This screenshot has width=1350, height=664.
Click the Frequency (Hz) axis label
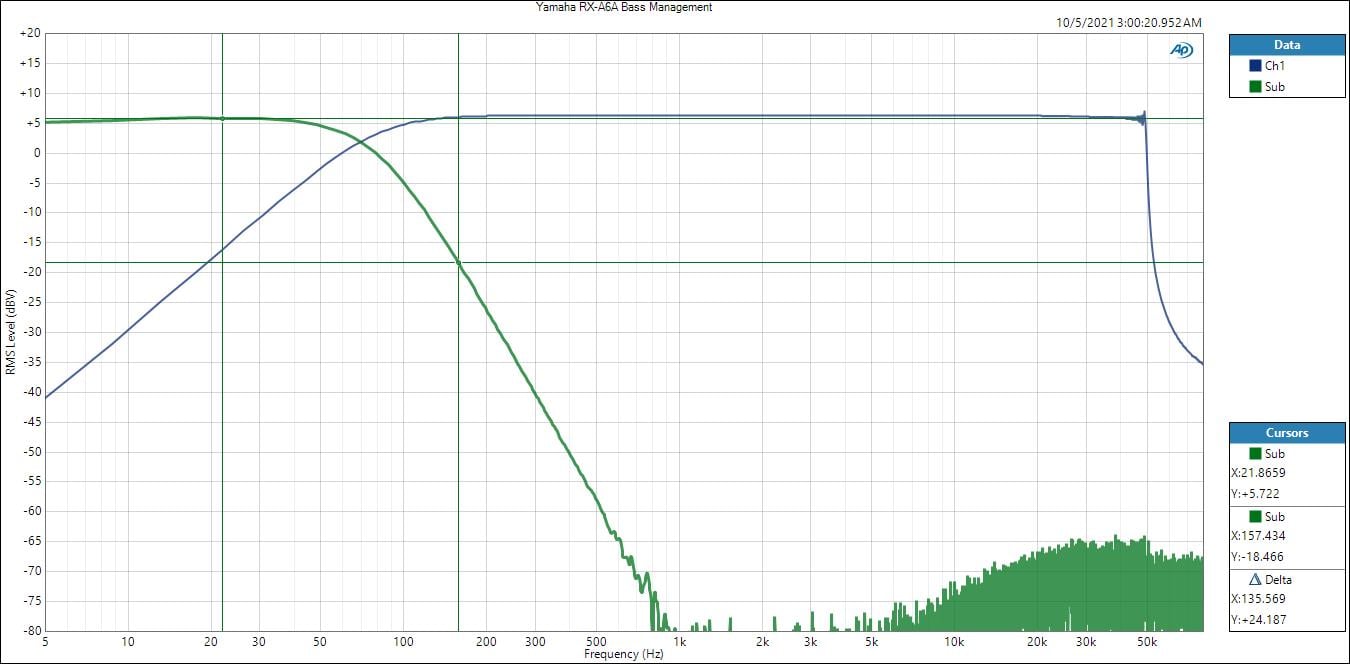point(624,654)
